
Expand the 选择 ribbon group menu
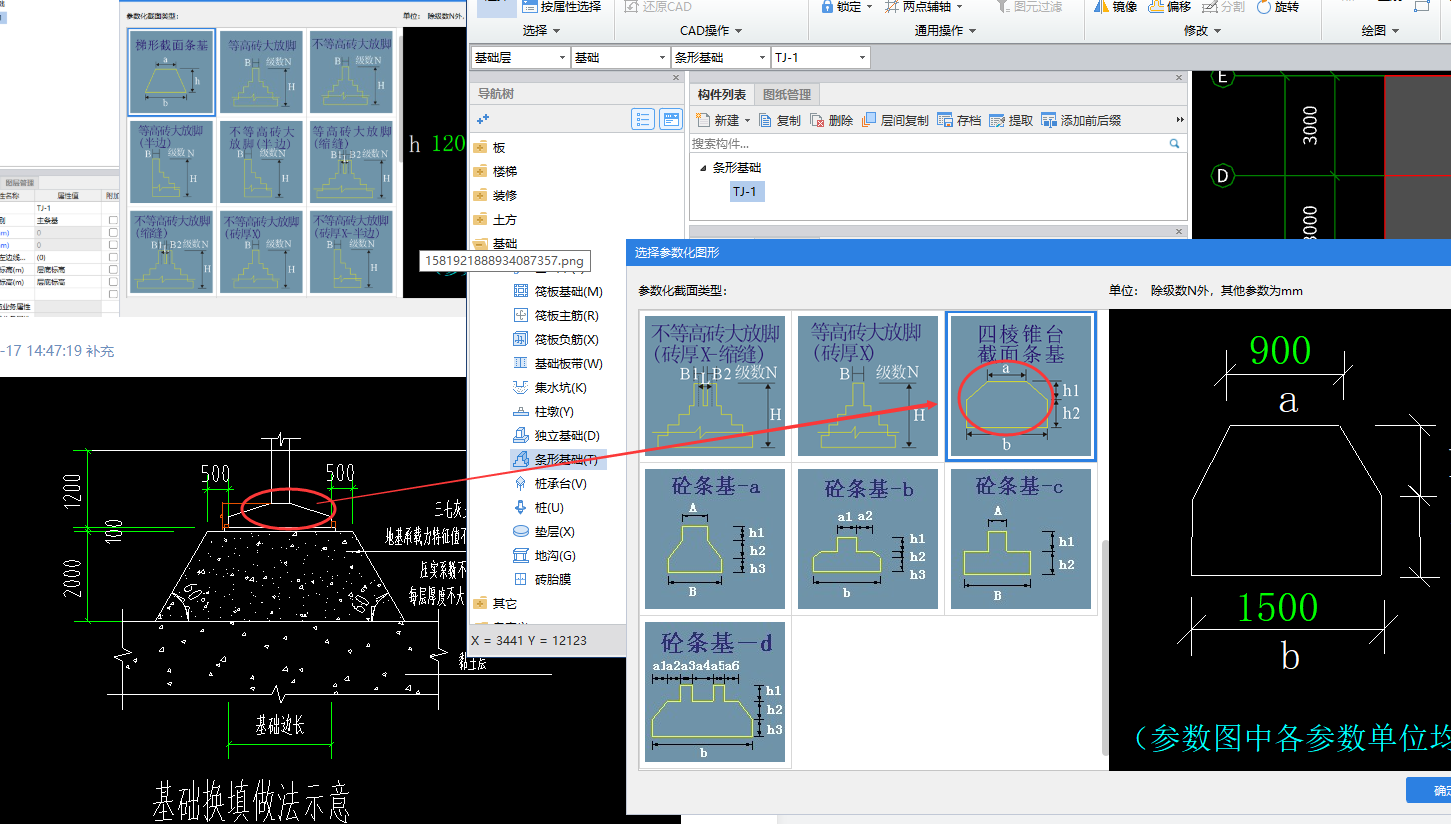tap(541, 31)
